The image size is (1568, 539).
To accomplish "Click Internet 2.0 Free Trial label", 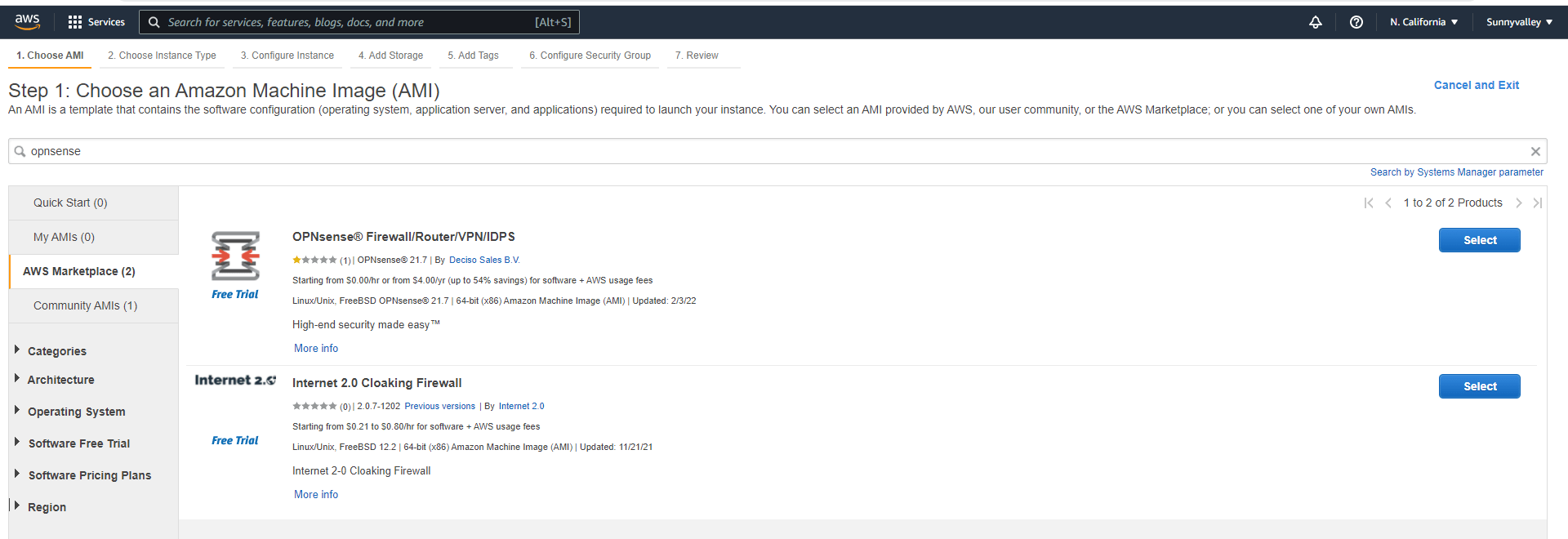I will click(x=234, y=440).
